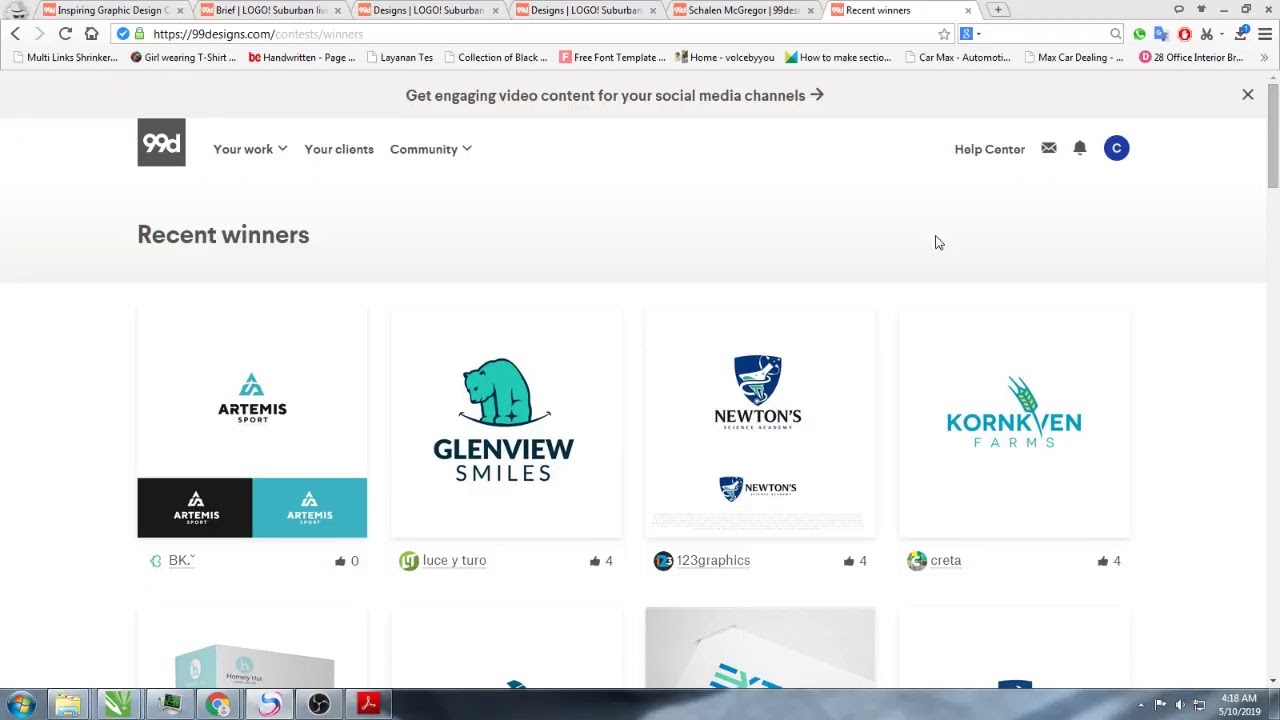
Task: Open Multi Links Shrinker bookmark
Action: click(64, 57)
